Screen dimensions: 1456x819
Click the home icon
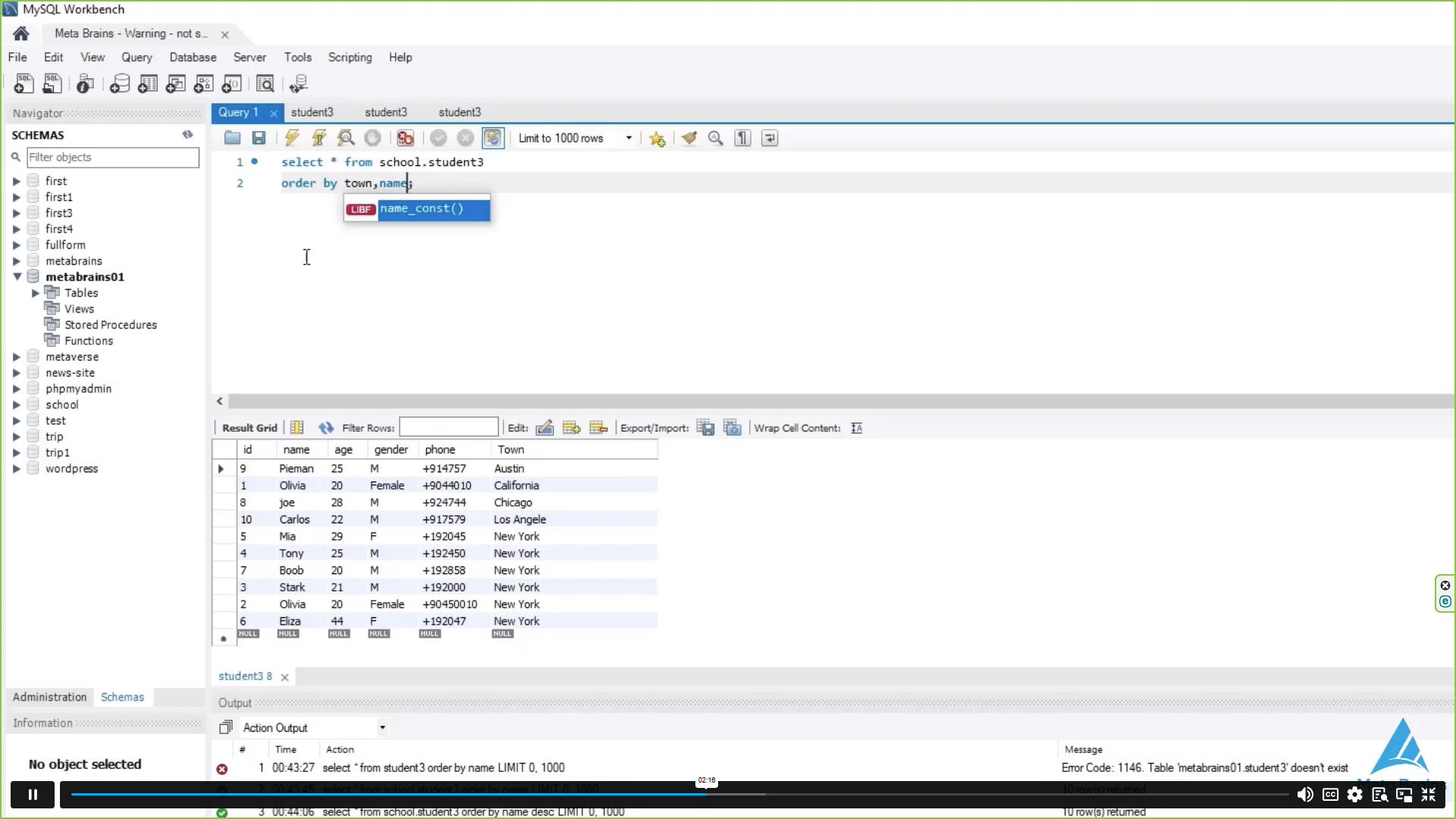21,33
